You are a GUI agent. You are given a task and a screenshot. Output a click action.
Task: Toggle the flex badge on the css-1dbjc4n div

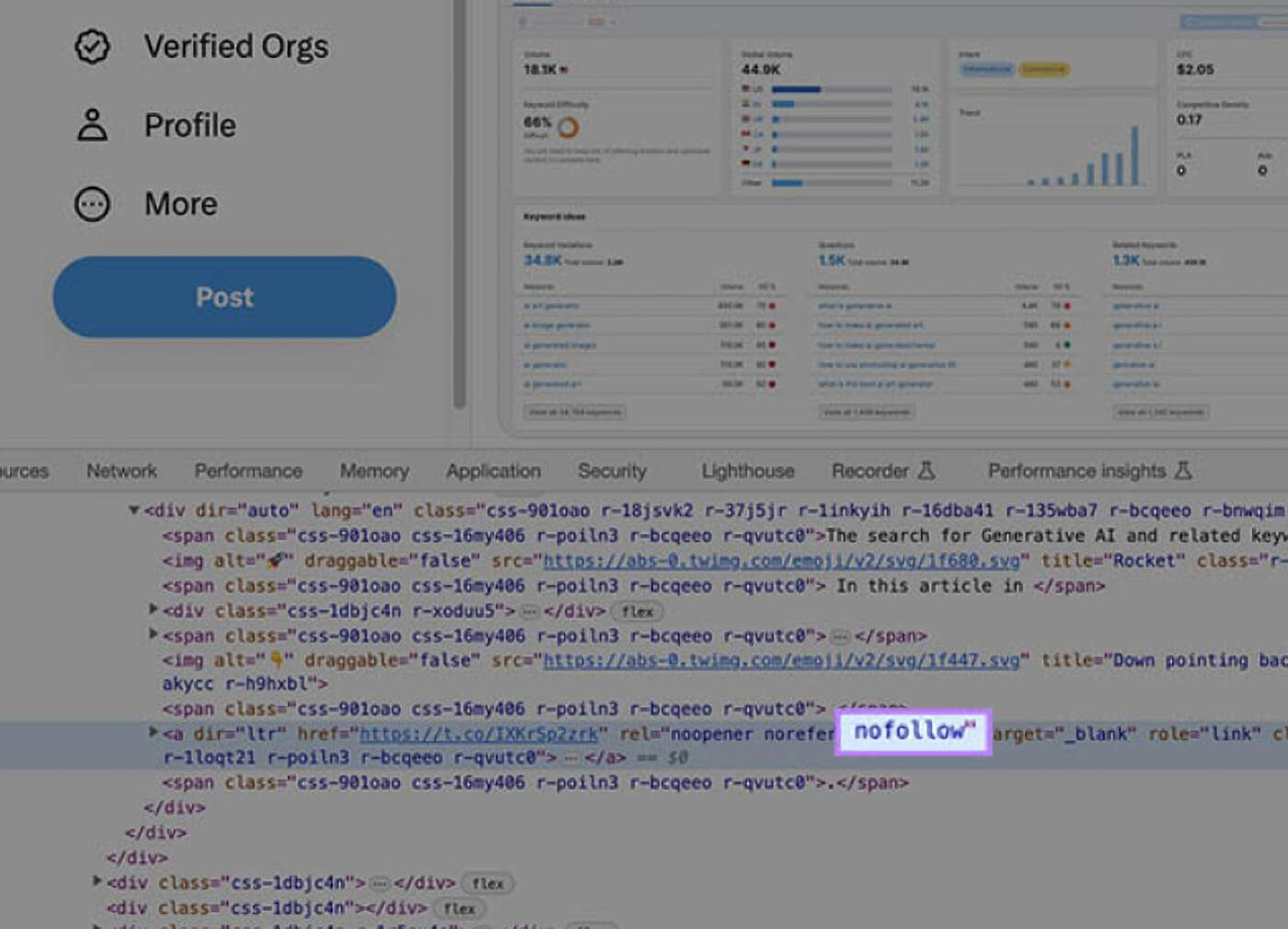tap(489, 883)
